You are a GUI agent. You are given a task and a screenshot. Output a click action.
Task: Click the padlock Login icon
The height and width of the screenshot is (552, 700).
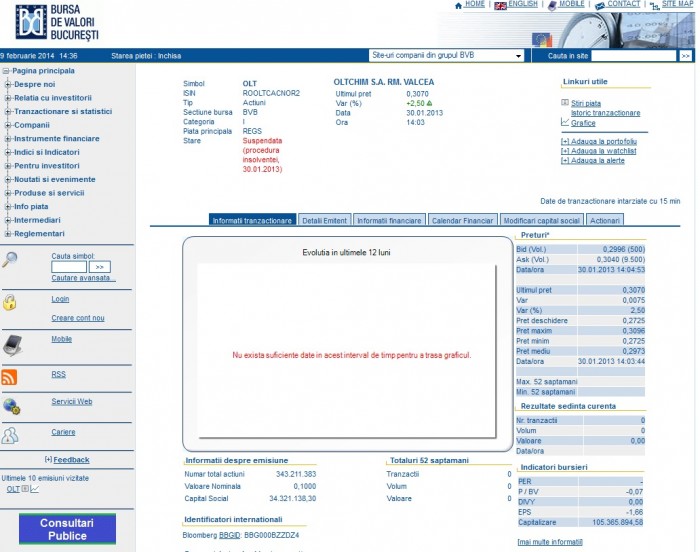(9, 302)
